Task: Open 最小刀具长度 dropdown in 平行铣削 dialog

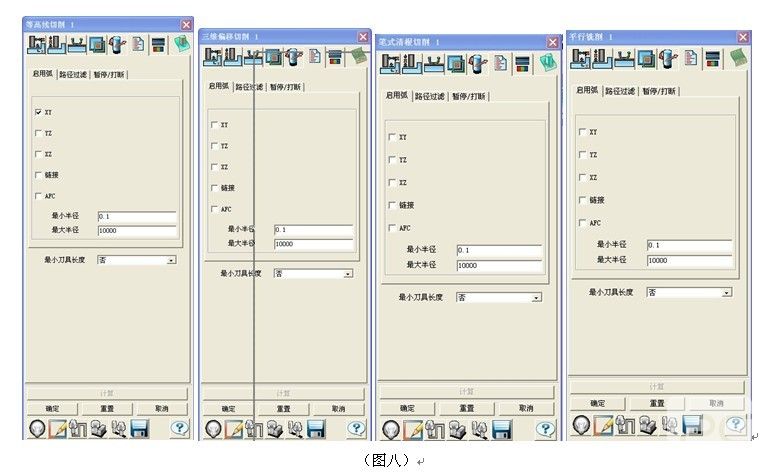Action: point(726,293)
